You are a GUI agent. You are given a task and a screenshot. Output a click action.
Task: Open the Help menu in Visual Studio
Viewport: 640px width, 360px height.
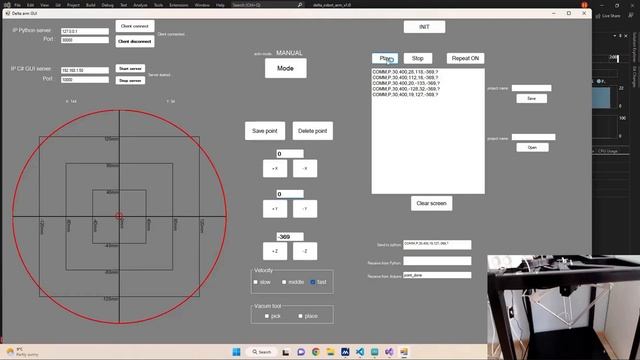220,5
